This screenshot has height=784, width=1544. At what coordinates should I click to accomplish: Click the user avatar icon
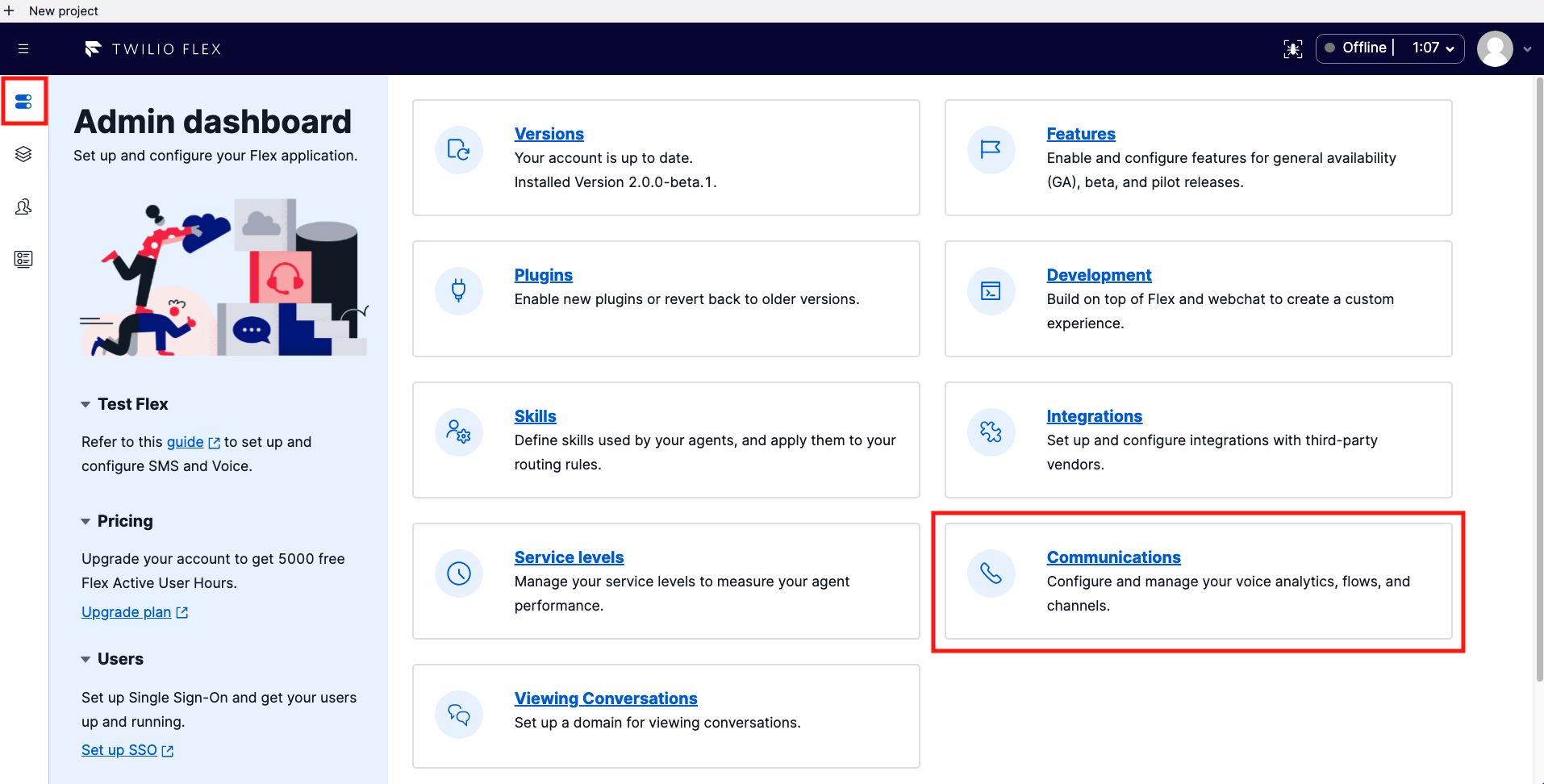(x=1495, y=48)
